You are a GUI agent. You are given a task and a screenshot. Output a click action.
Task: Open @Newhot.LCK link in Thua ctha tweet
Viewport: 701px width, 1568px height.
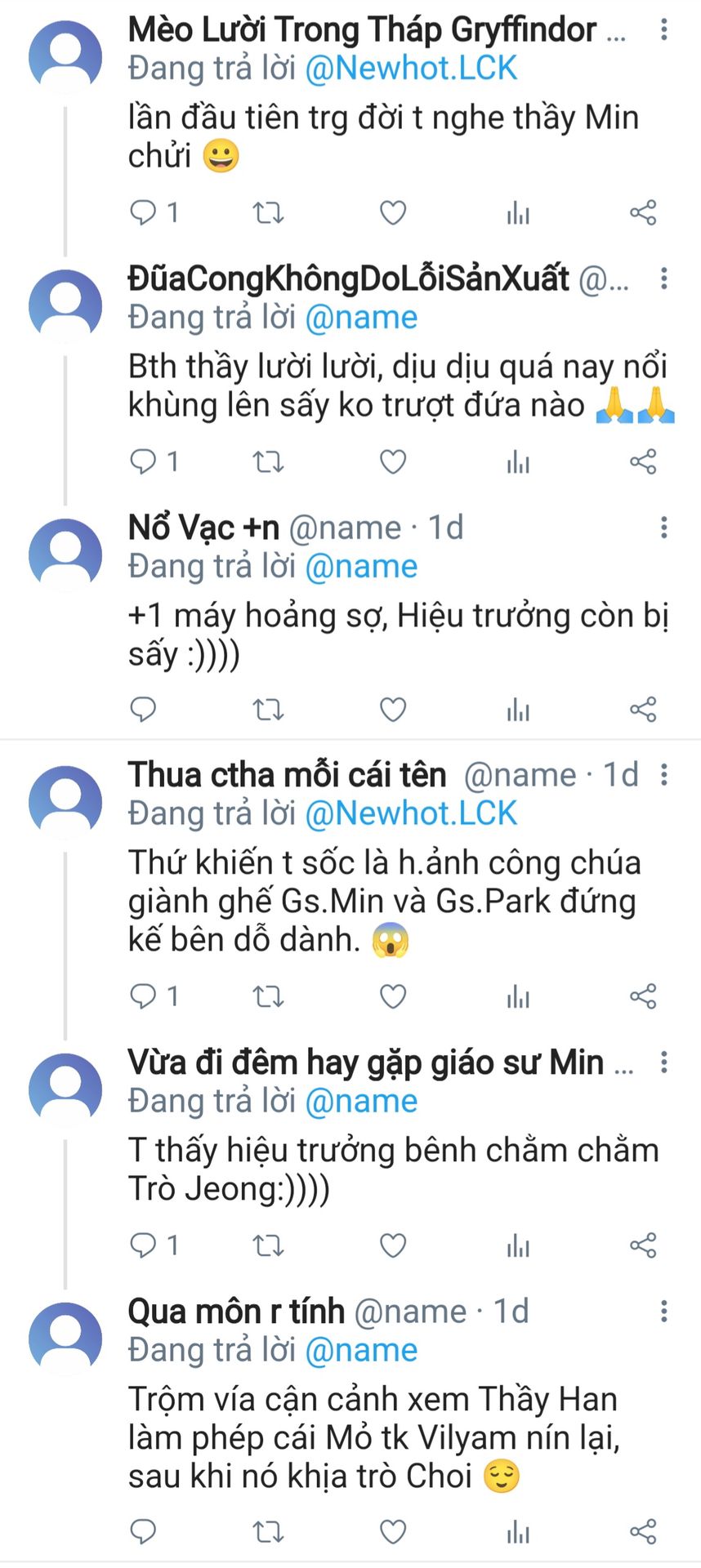coord(411,813)
